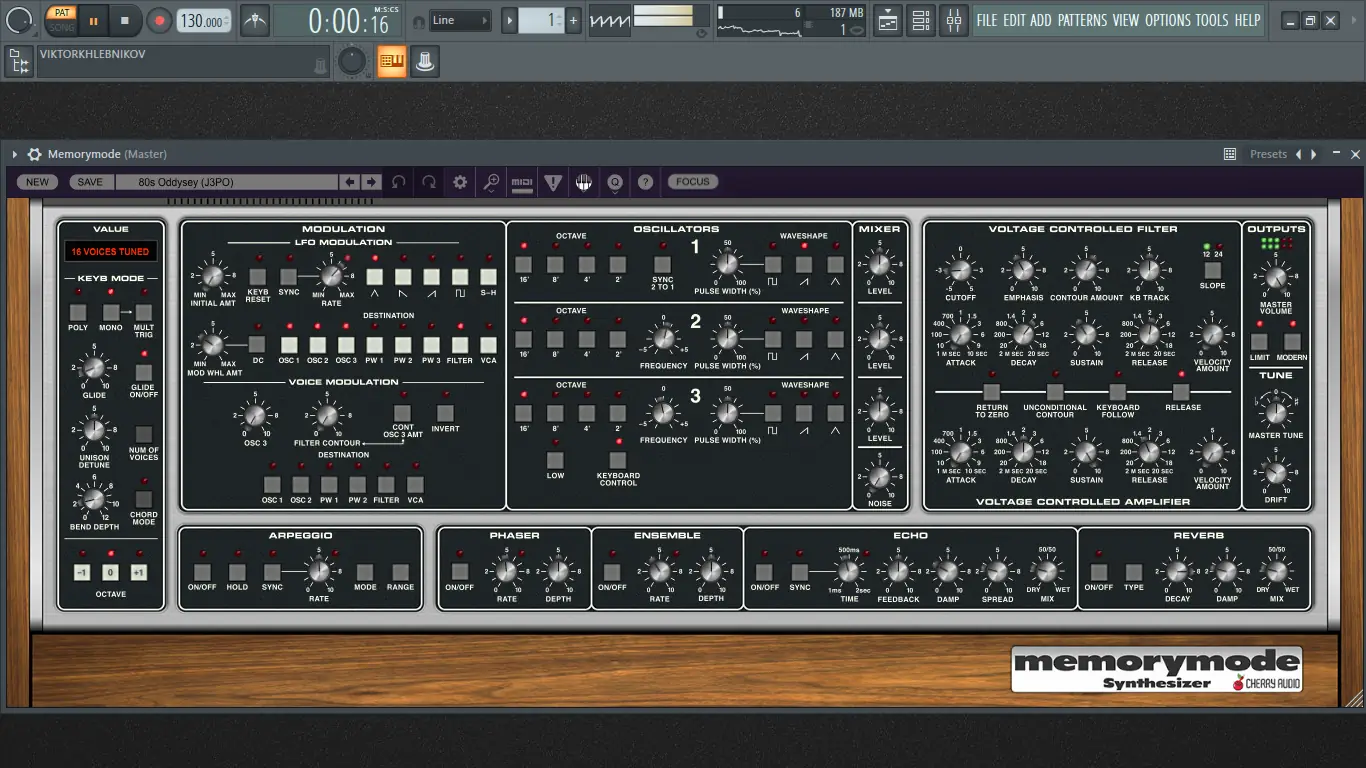Viewport: 1366px width, 768px height.
Task: Open the Presets browser at top right of plugin
Action: pos(1268,153)
